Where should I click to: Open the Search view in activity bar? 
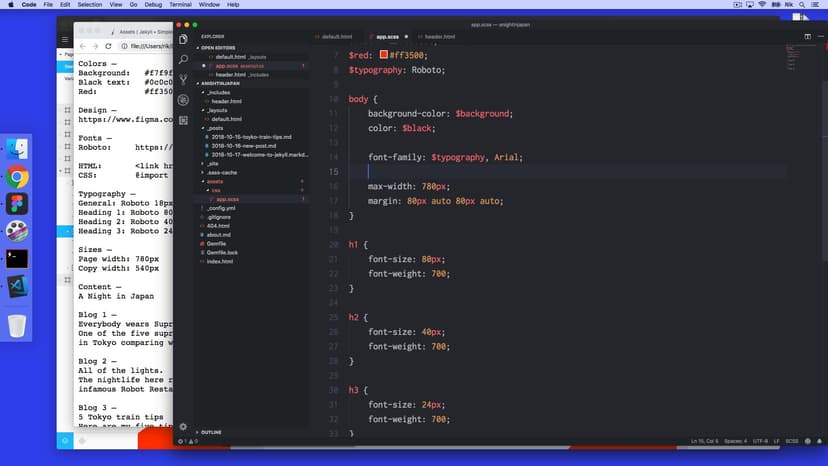[183, 60]
